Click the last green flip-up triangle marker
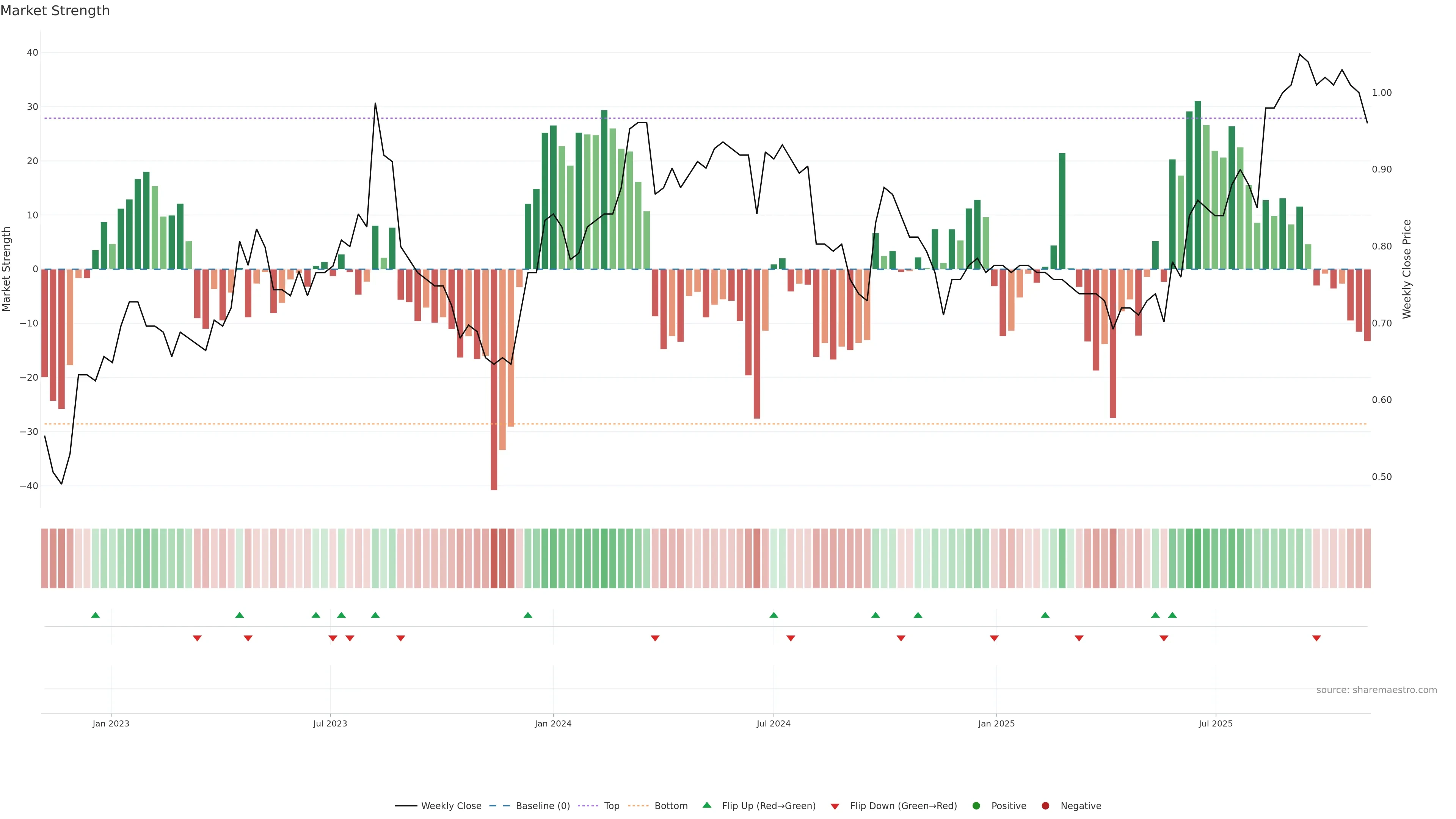1456x819 pixels. pyautogui.click(x=1172, y=615)
